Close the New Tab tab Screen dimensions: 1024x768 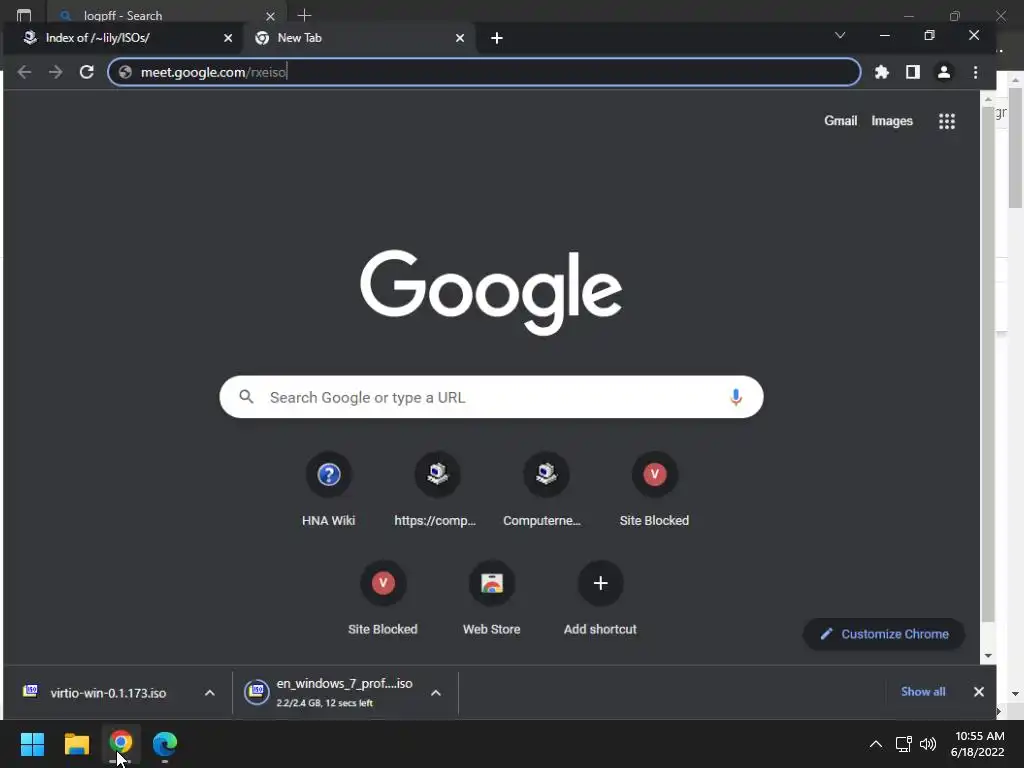pos(460,38)
